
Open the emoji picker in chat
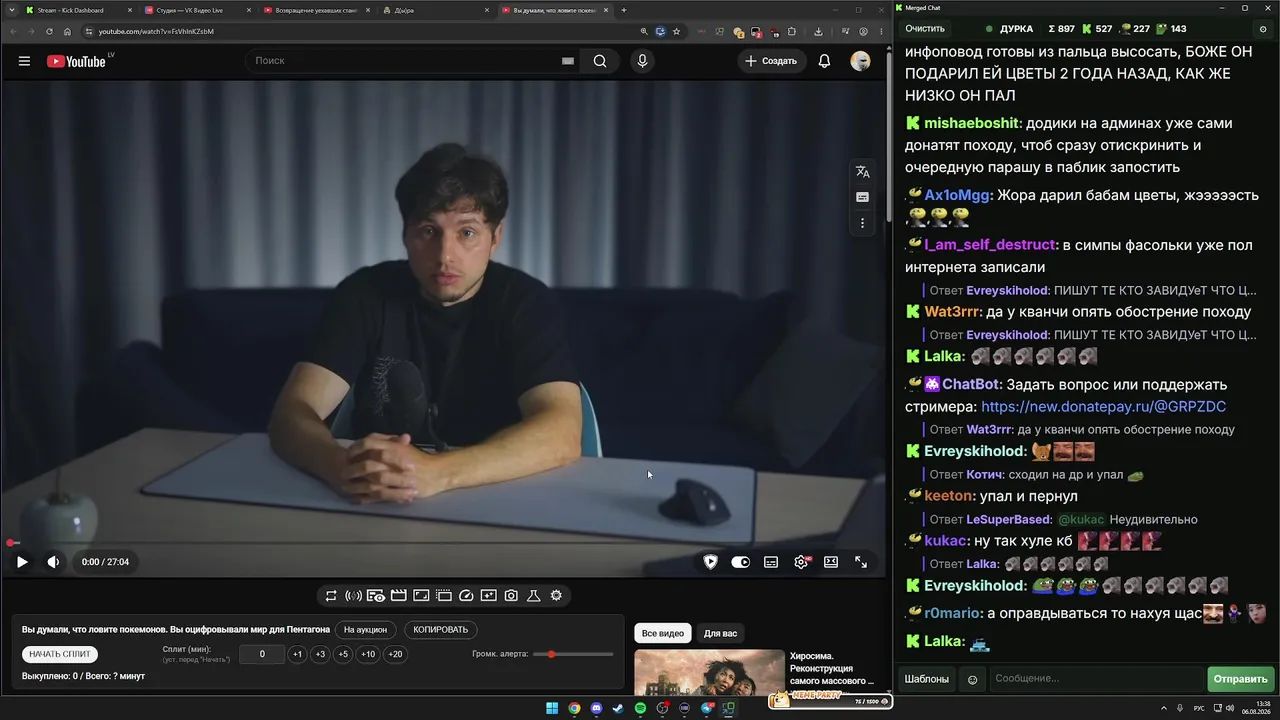click(x=972, y=679)
